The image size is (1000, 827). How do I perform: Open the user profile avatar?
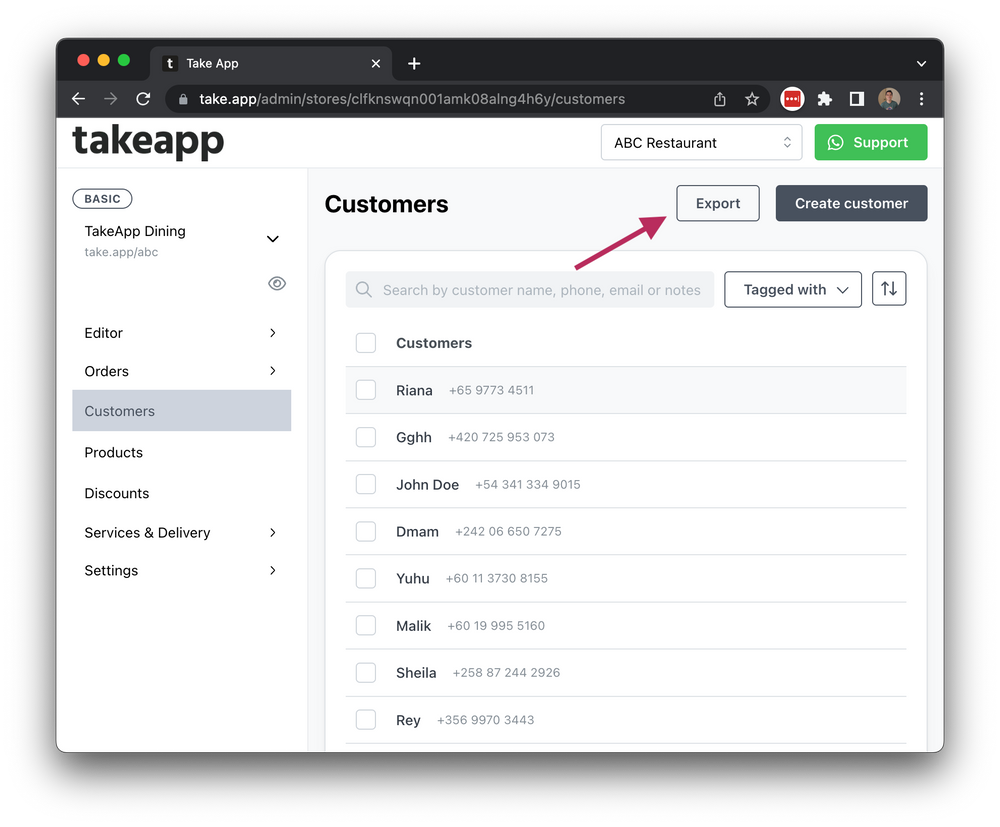(x=889, y=99)
